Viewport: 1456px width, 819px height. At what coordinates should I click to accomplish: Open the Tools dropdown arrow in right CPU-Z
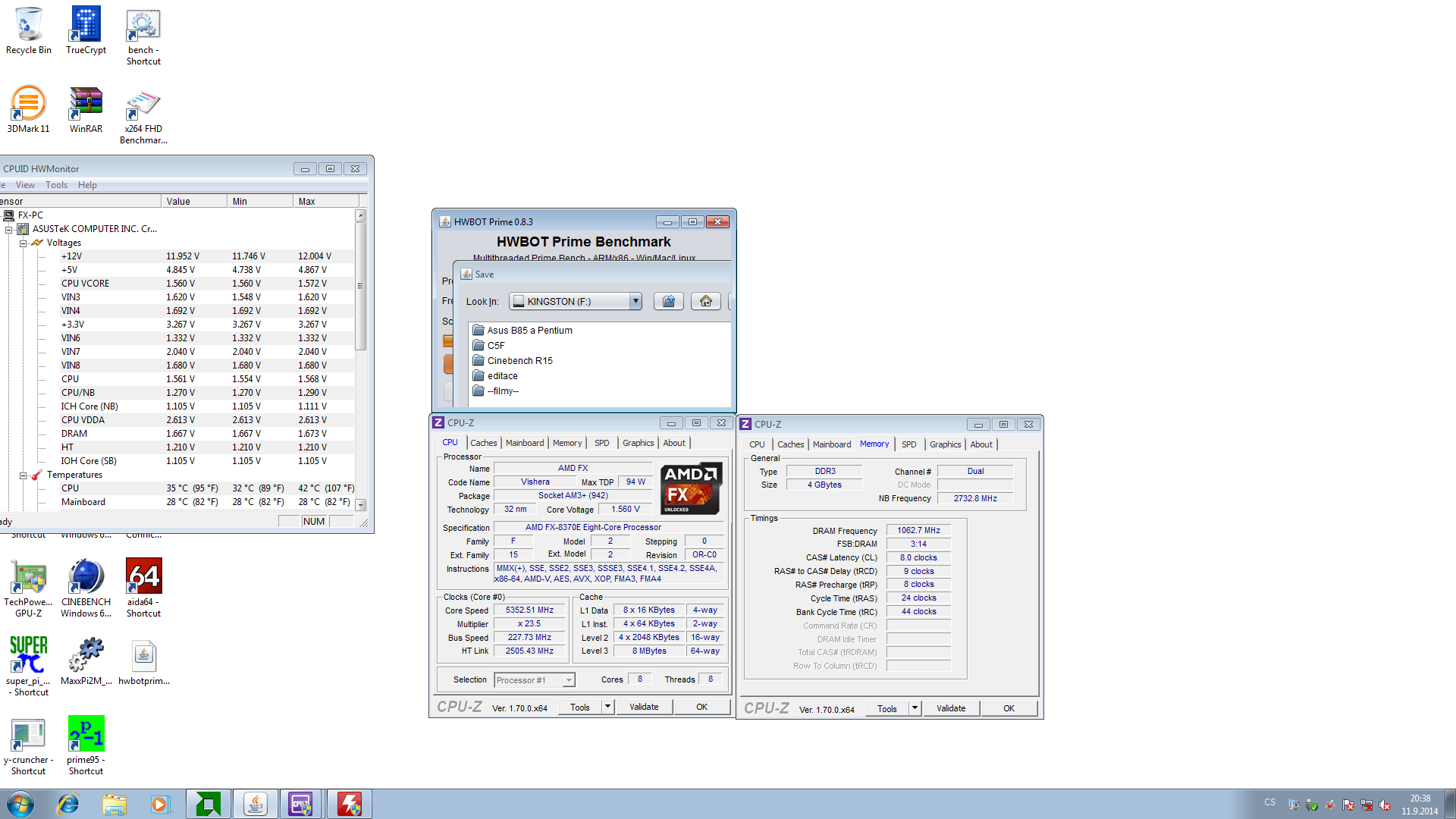click(x=915, y=708)
